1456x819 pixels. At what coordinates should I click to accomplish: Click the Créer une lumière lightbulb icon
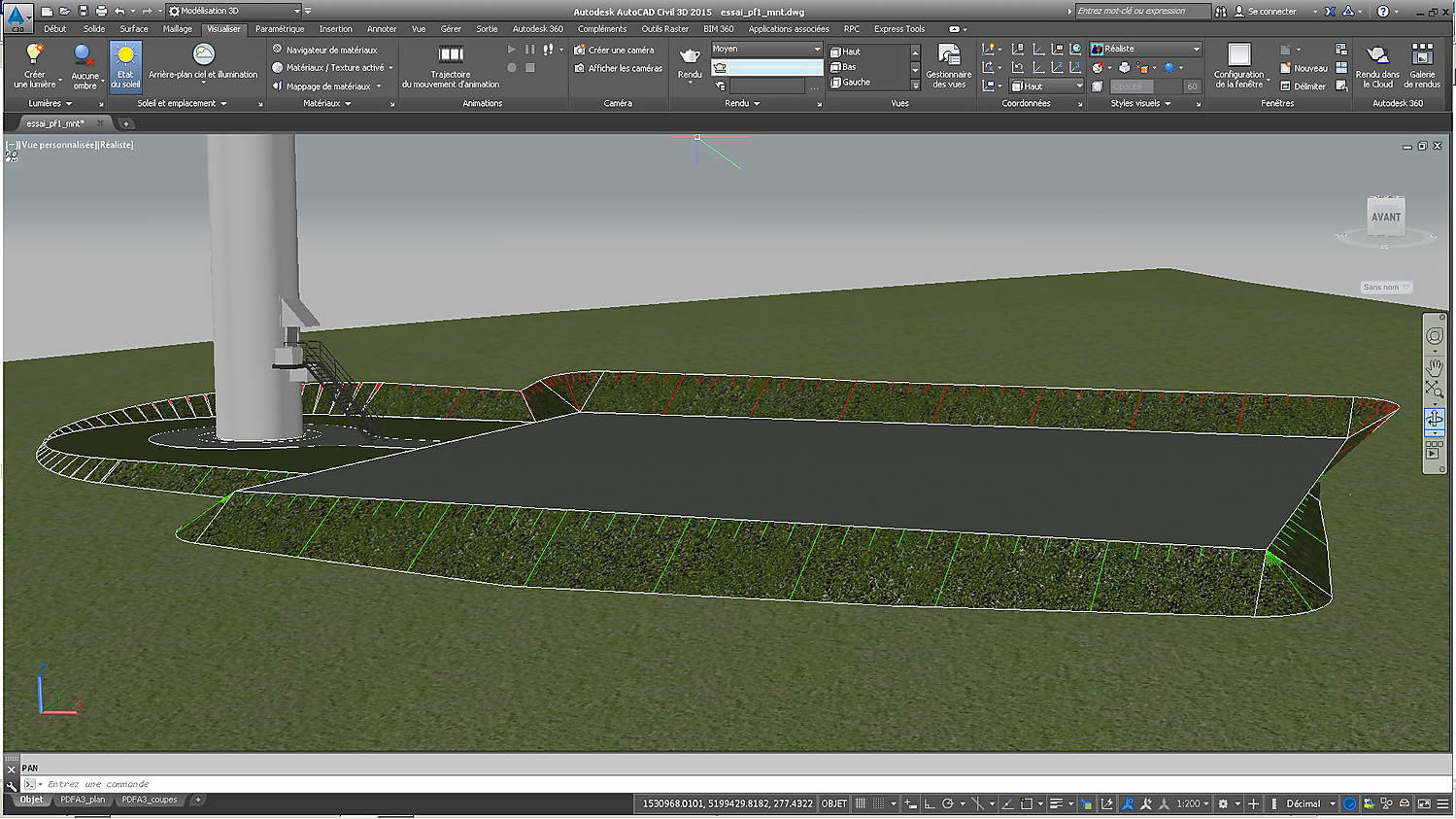[x=34, y=55]
